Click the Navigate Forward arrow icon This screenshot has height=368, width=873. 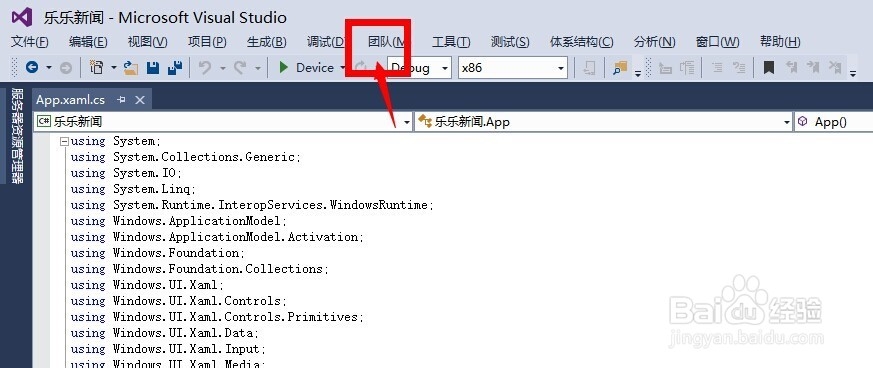tap(66, 68)
